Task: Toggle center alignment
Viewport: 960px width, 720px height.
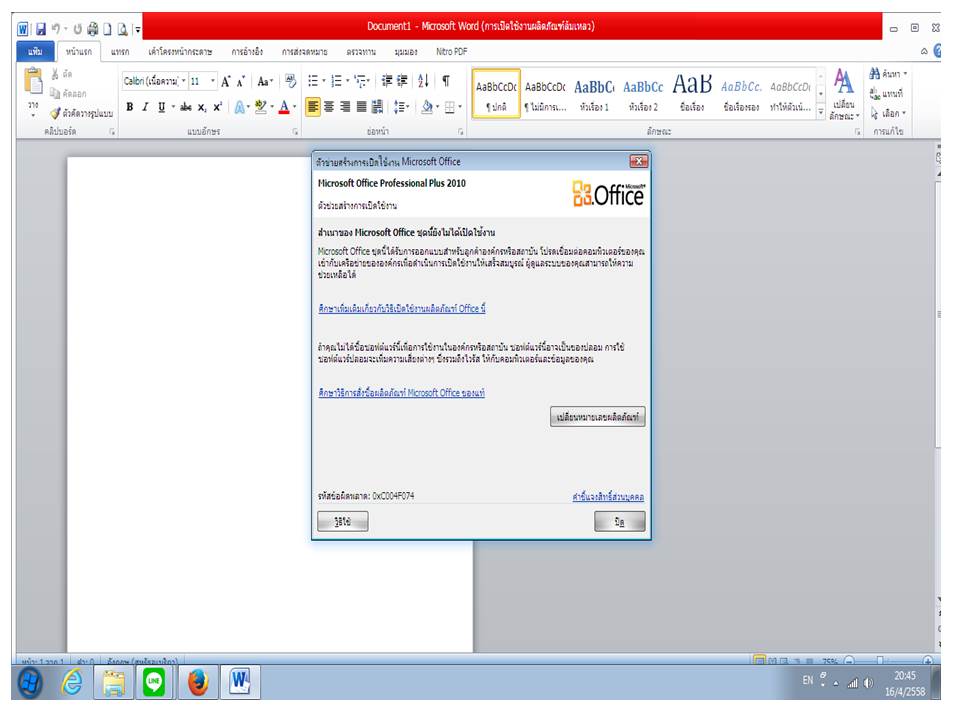Action: pos(329,107)
